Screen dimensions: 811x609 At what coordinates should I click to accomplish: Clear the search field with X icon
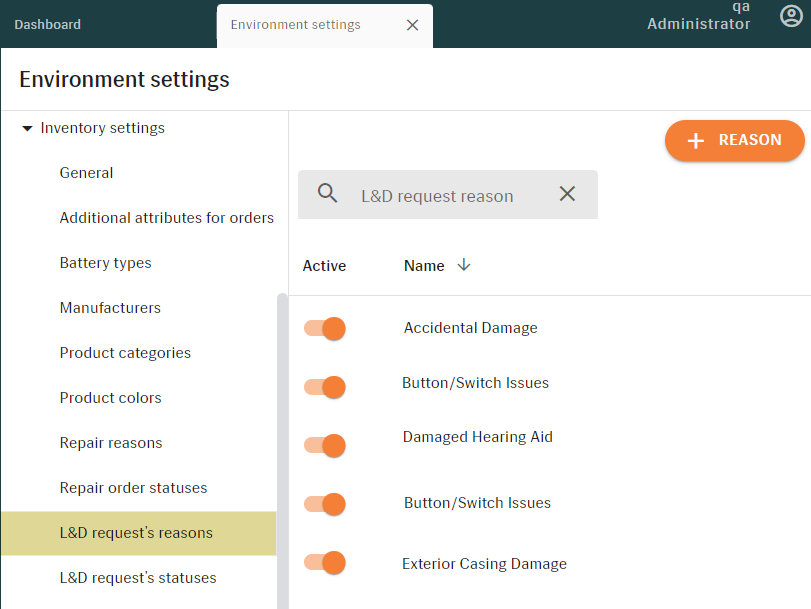(x=567, y=194)
